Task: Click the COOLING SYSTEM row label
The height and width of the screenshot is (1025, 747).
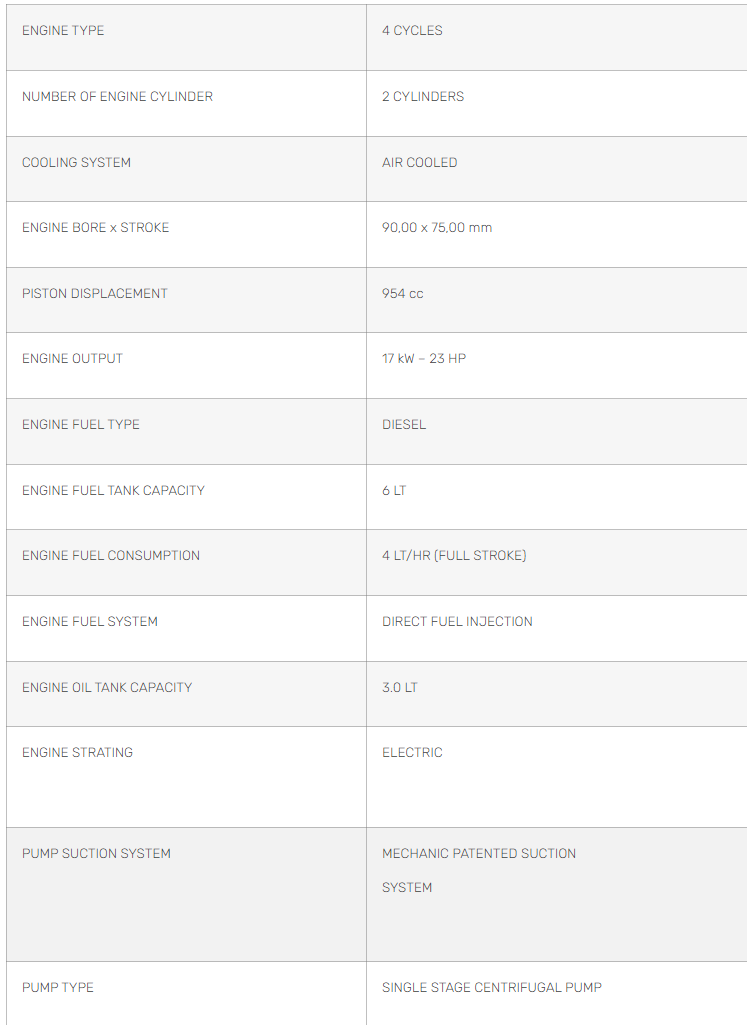Action: 76,163
